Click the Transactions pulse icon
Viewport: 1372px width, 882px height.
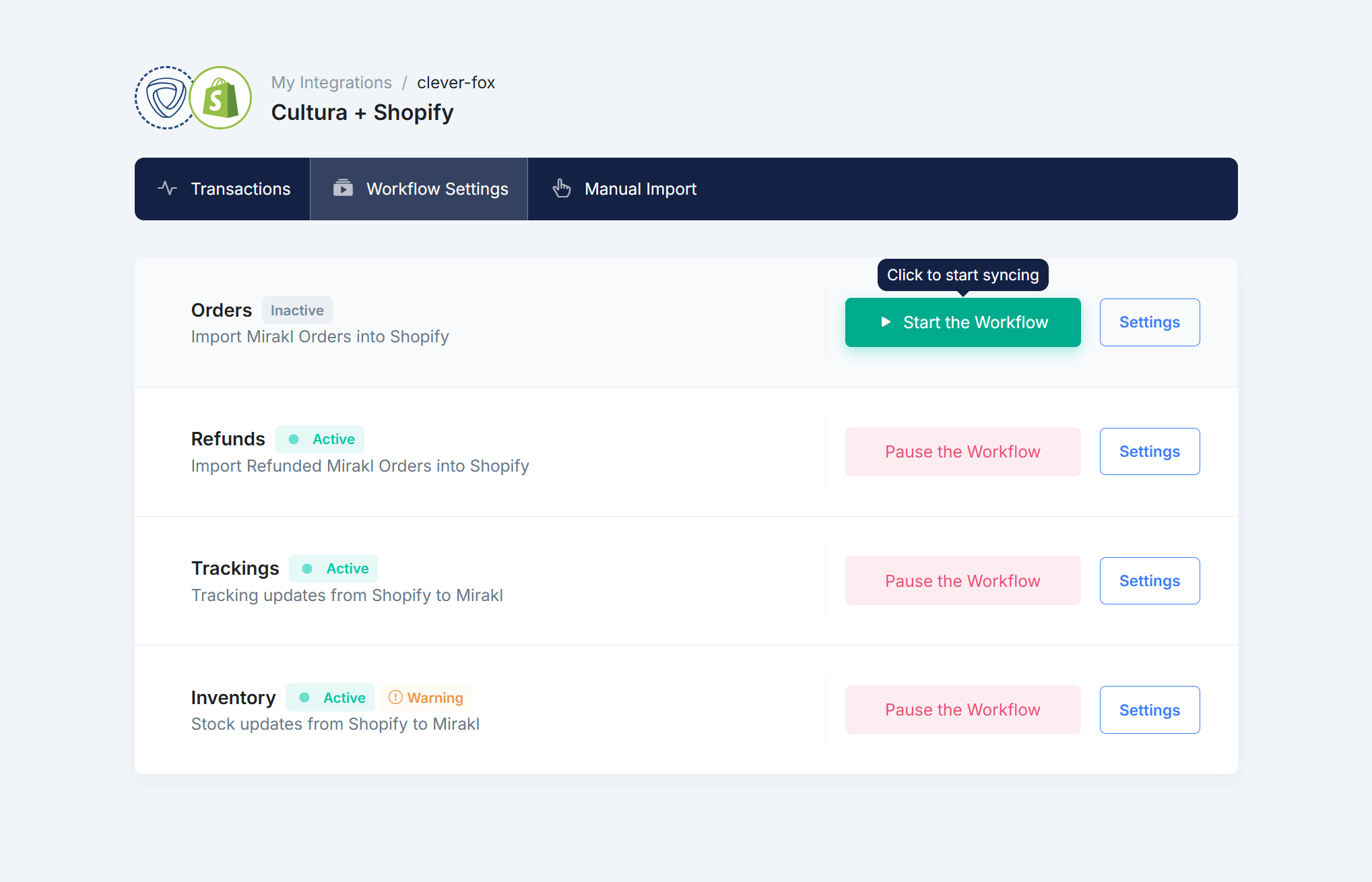point(167,189)
